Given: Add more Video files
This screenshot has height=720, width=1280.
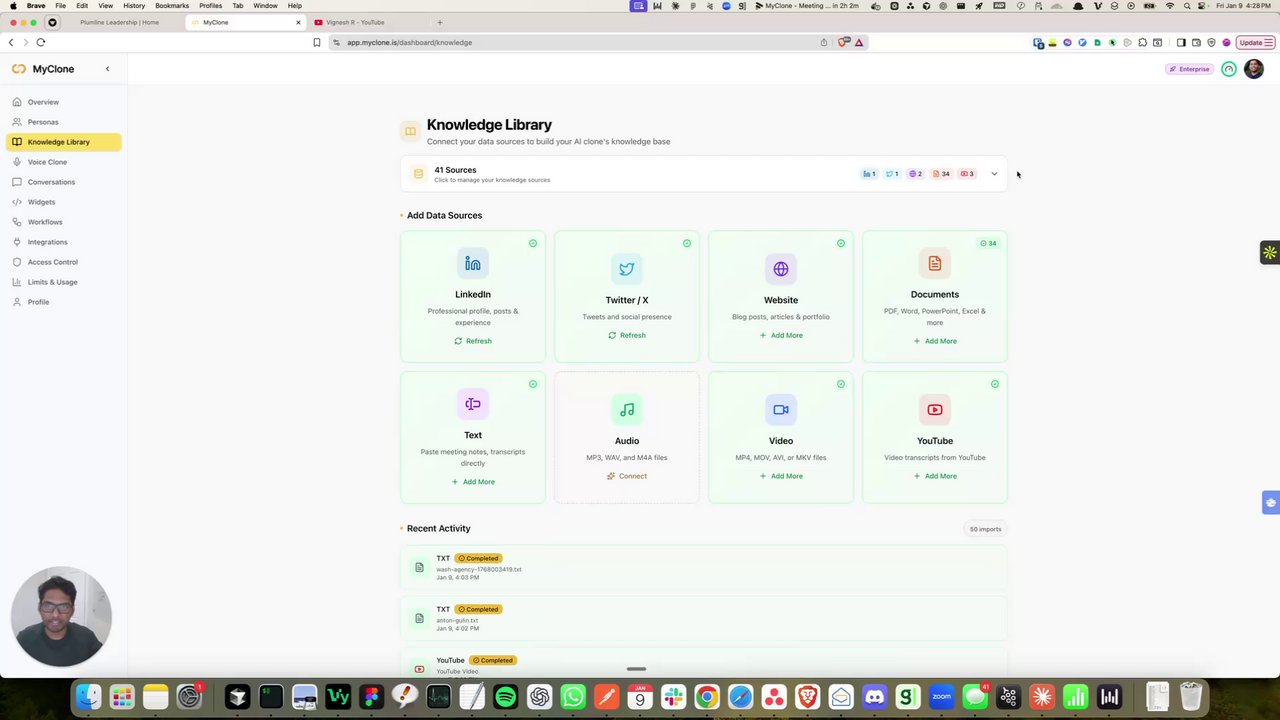Looking at the screenshot, I should pos(781,476).
